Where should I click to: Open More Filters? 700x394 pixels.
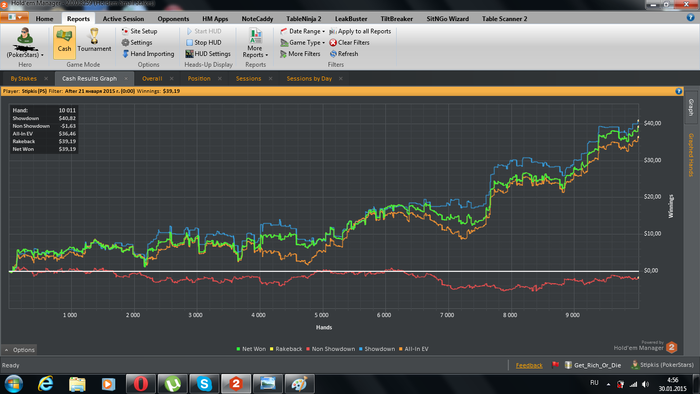point(300,54)
